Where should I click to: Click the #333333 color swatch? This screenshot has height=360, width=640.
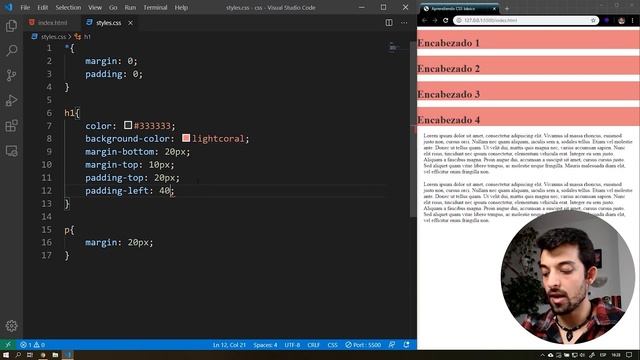coord(128,125)
